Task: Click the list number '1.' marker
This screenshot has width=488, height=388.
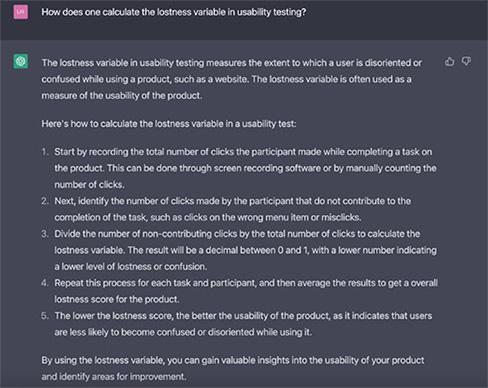Action: [x=45, y=152]
